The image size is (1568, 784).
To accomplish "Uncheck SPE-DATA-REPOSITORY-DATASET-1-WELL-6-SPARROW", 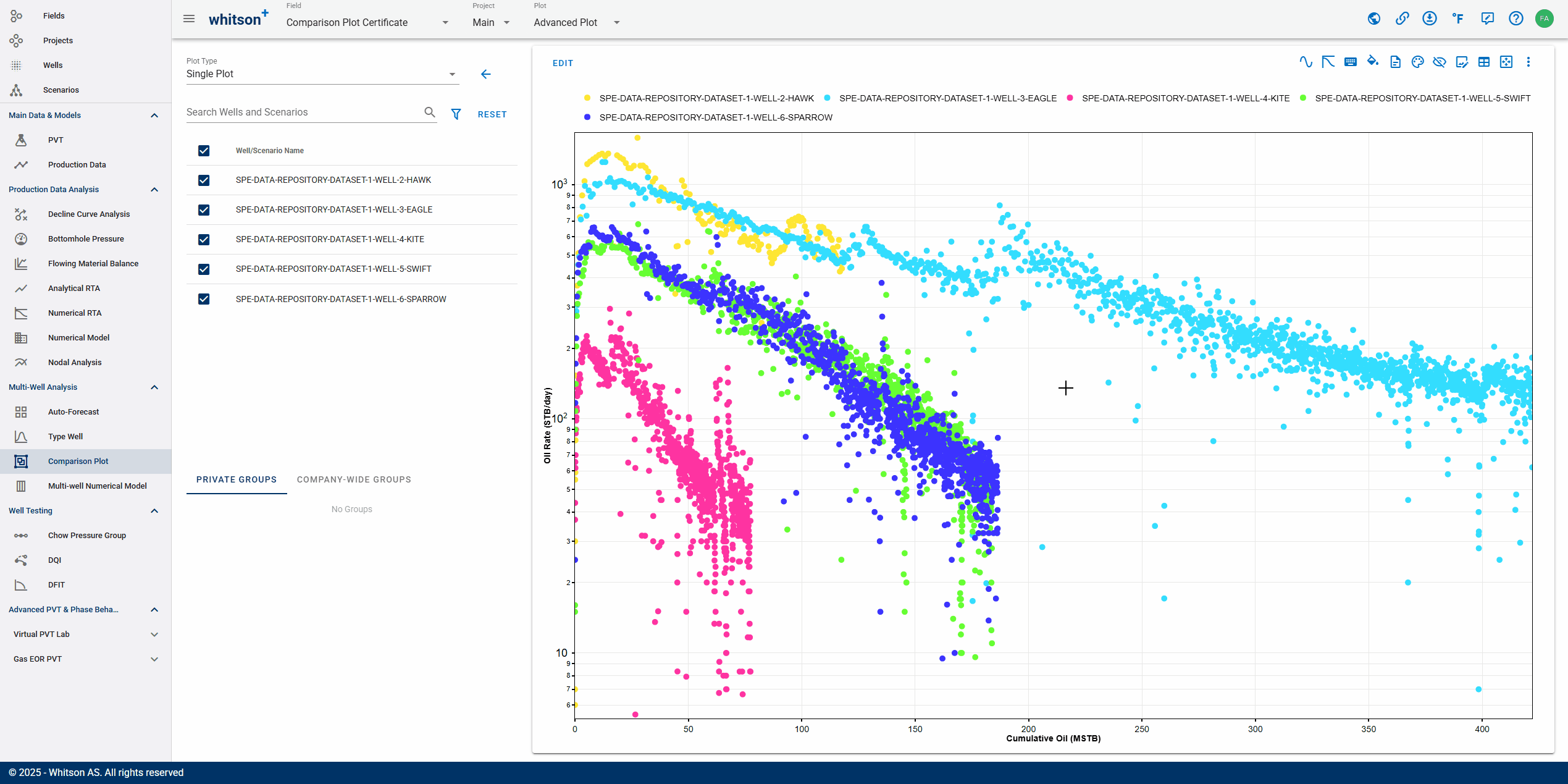I will (203, 298).
